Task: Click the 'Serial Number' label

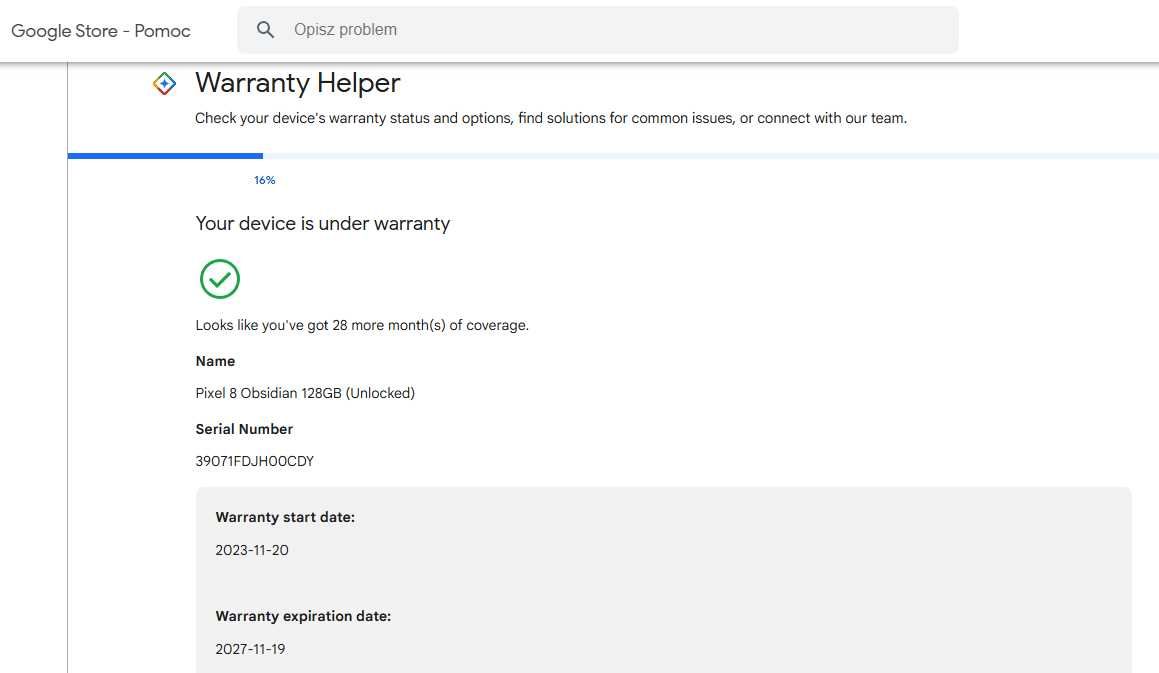Action: coord(244,430)
